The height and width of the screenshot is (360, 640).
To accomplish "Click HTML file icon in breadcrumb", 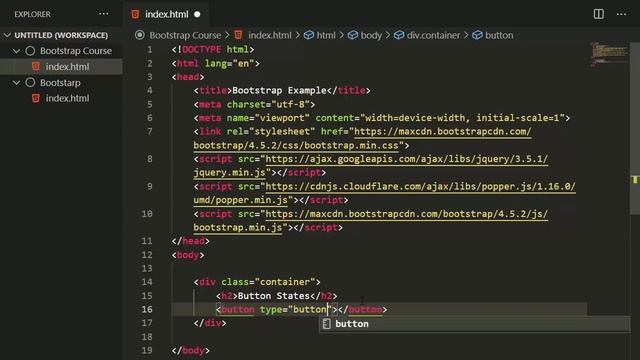I will click(x=239, y=35).
